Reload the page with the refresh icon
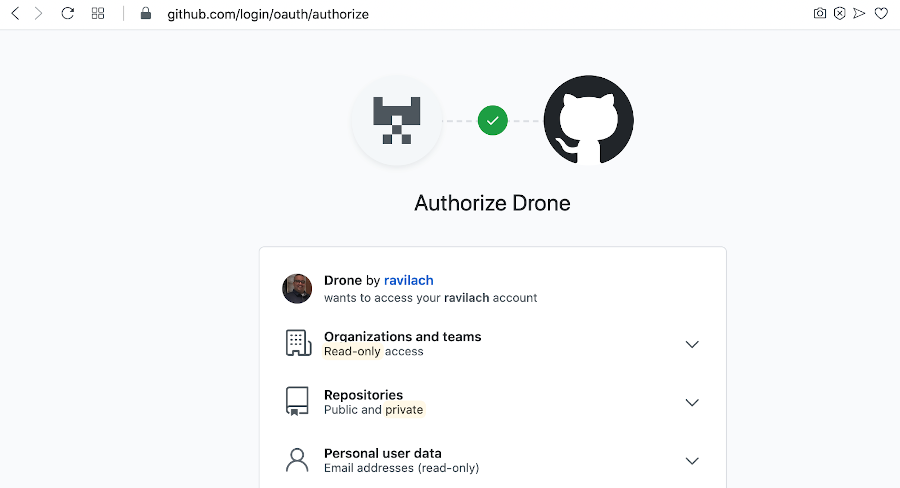The height and width of the screenshot is (488, 900). [68, 13]
